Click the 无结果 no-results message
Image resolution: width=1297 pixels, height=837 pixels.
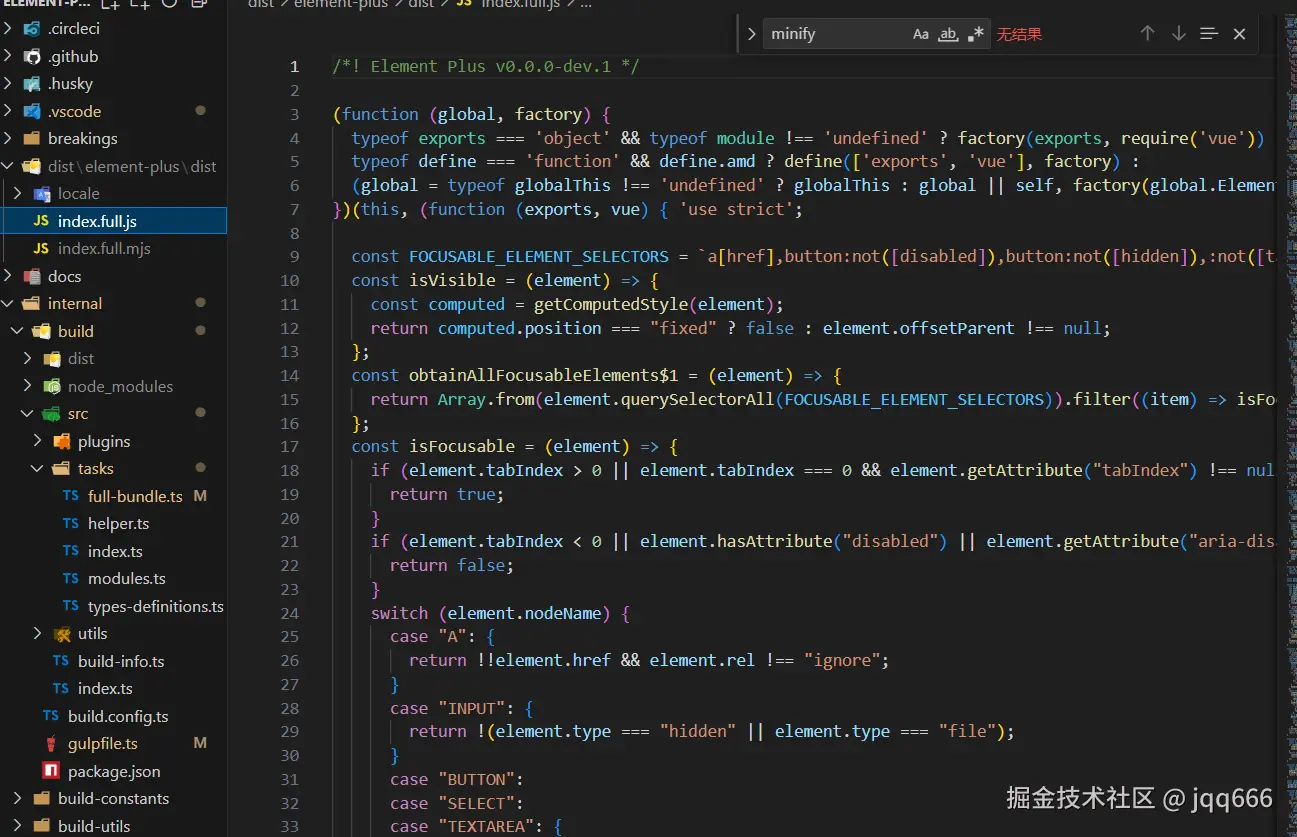[1019, 35]
